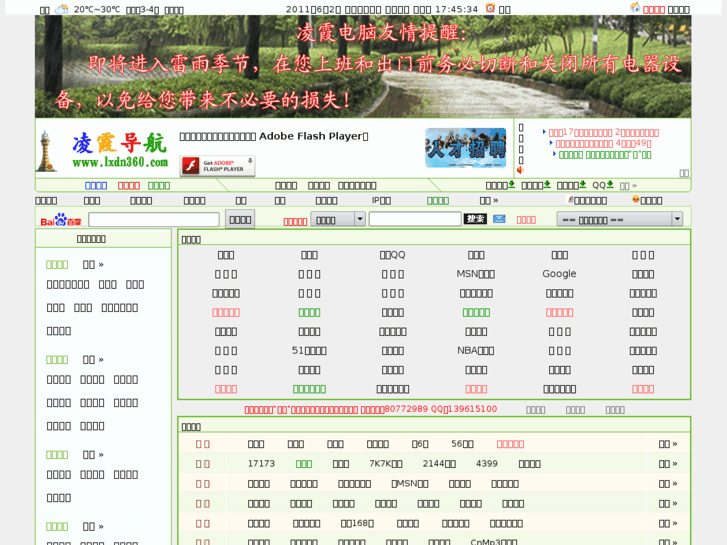Open the wide dropdown with dashes
The width and height of the screenshot is (727, 545).
coord(620,219)
